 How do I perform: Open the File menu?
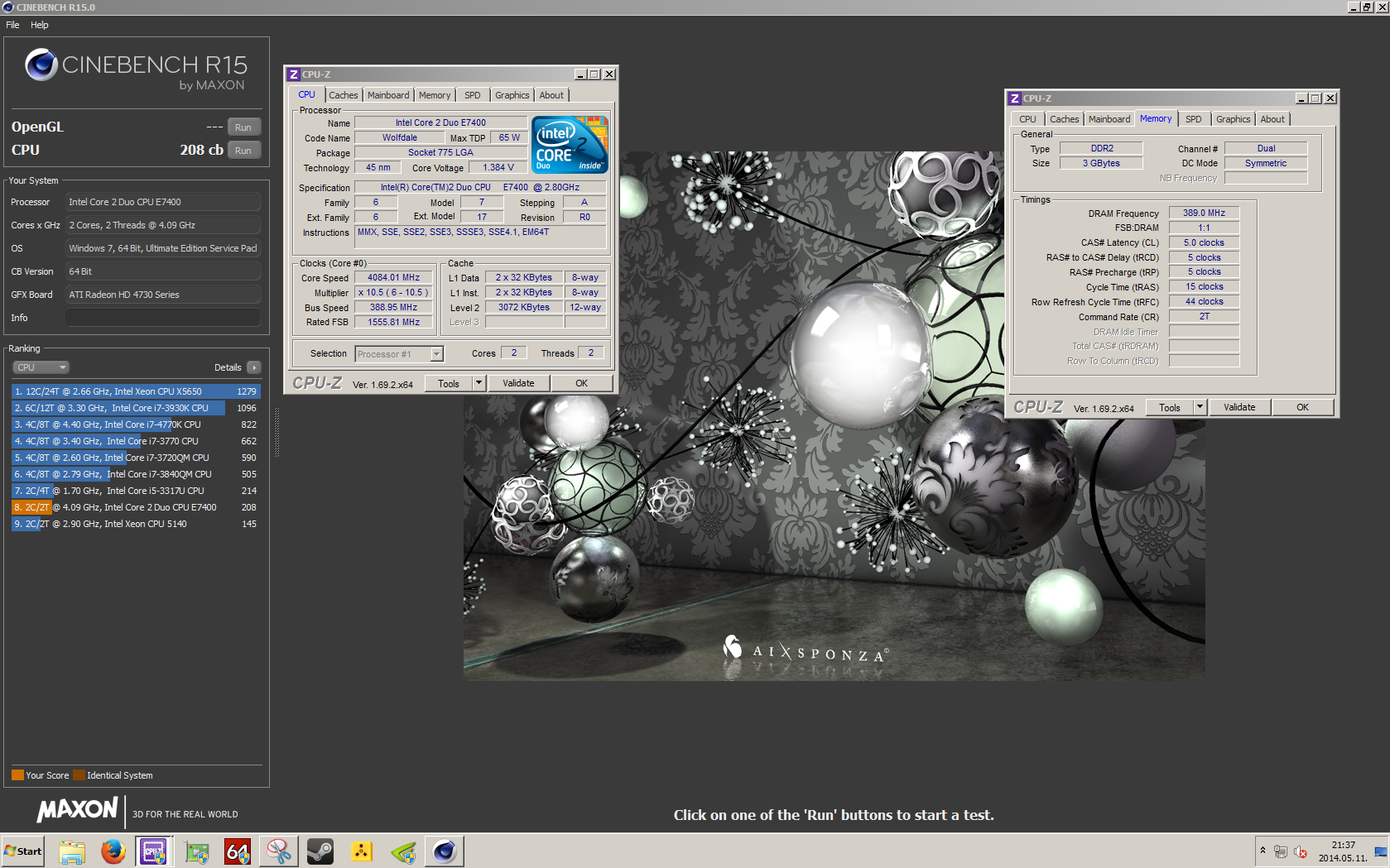(12, 25)
